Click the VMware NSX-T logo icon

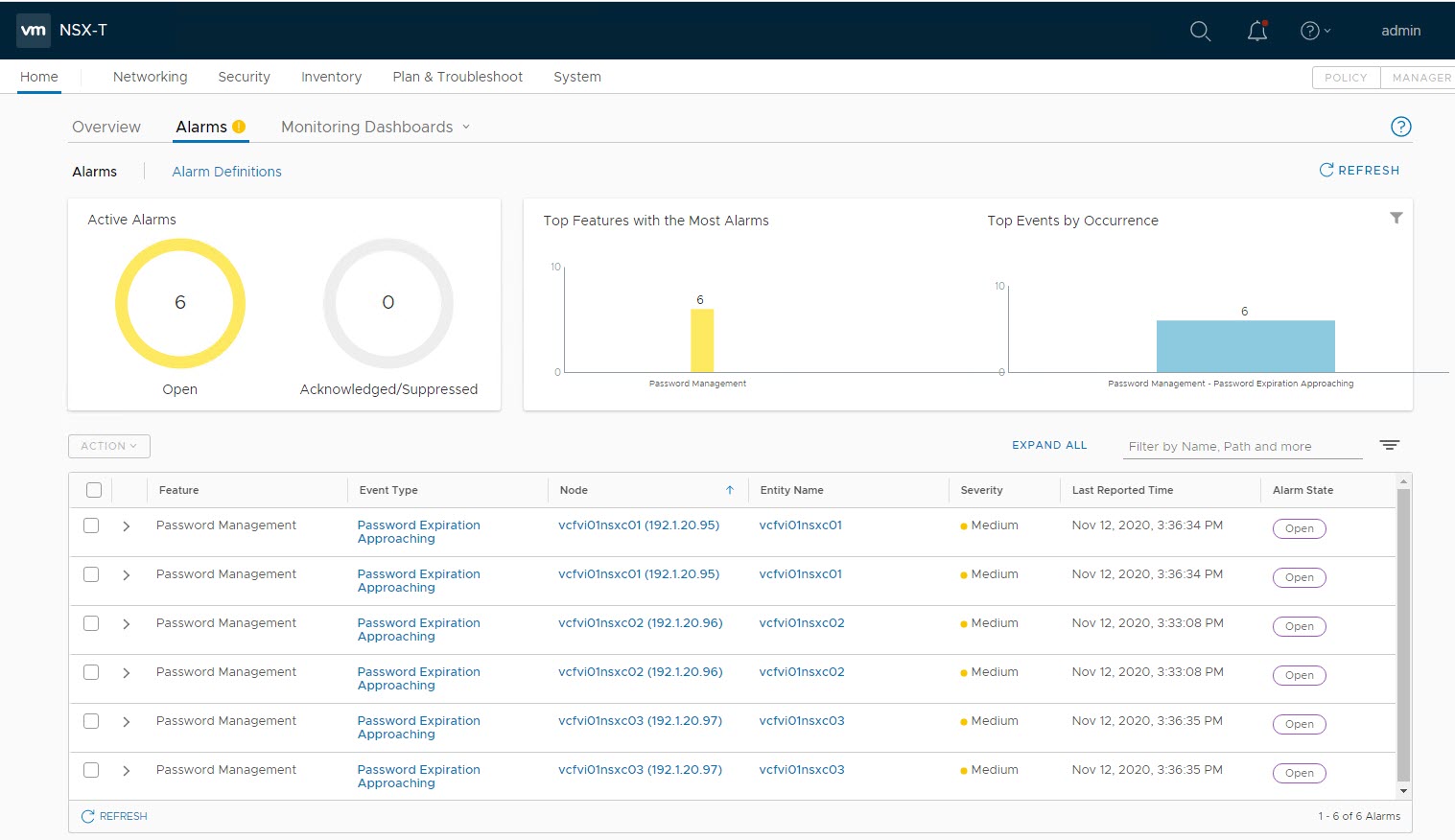(34, 31)
